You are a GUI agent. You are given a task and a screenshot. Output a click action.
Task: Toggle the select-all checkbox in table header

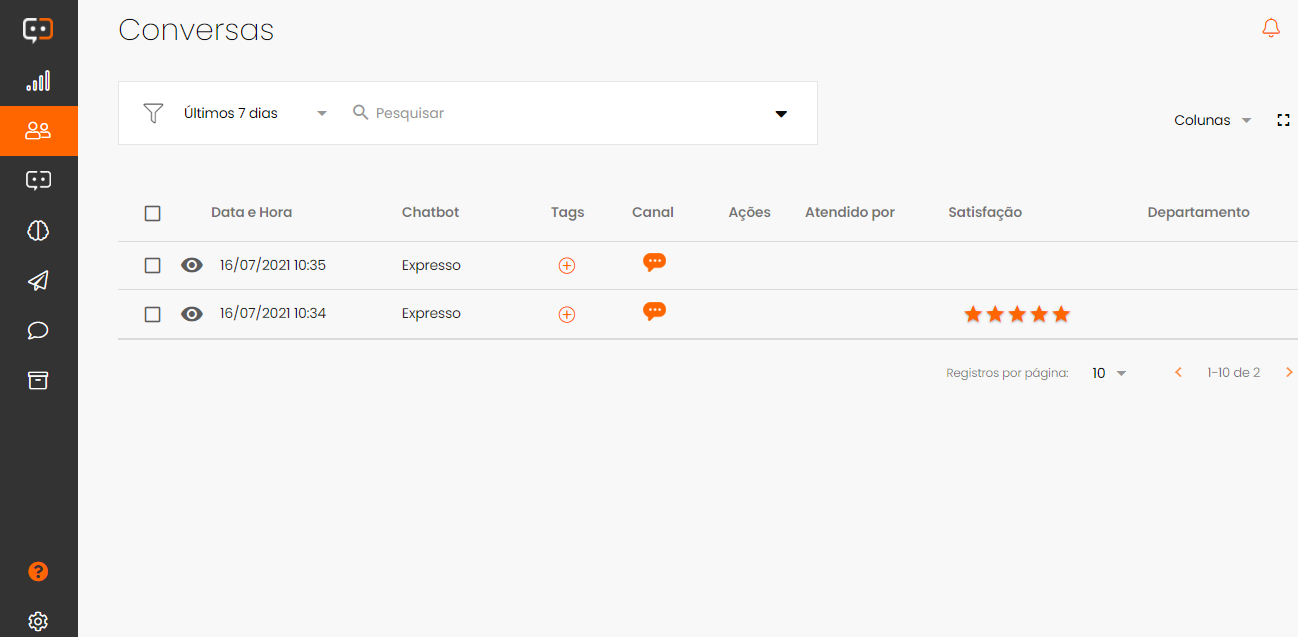pos(152,213)
